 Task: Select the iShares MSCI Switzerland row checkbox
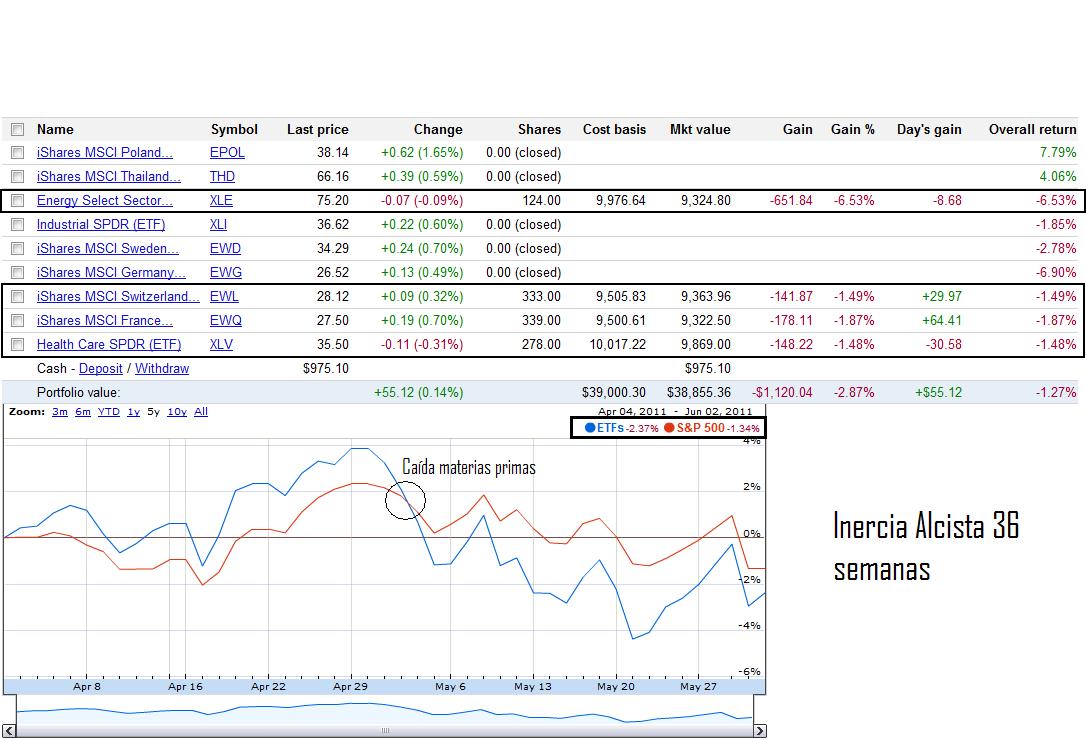(17, 297)
